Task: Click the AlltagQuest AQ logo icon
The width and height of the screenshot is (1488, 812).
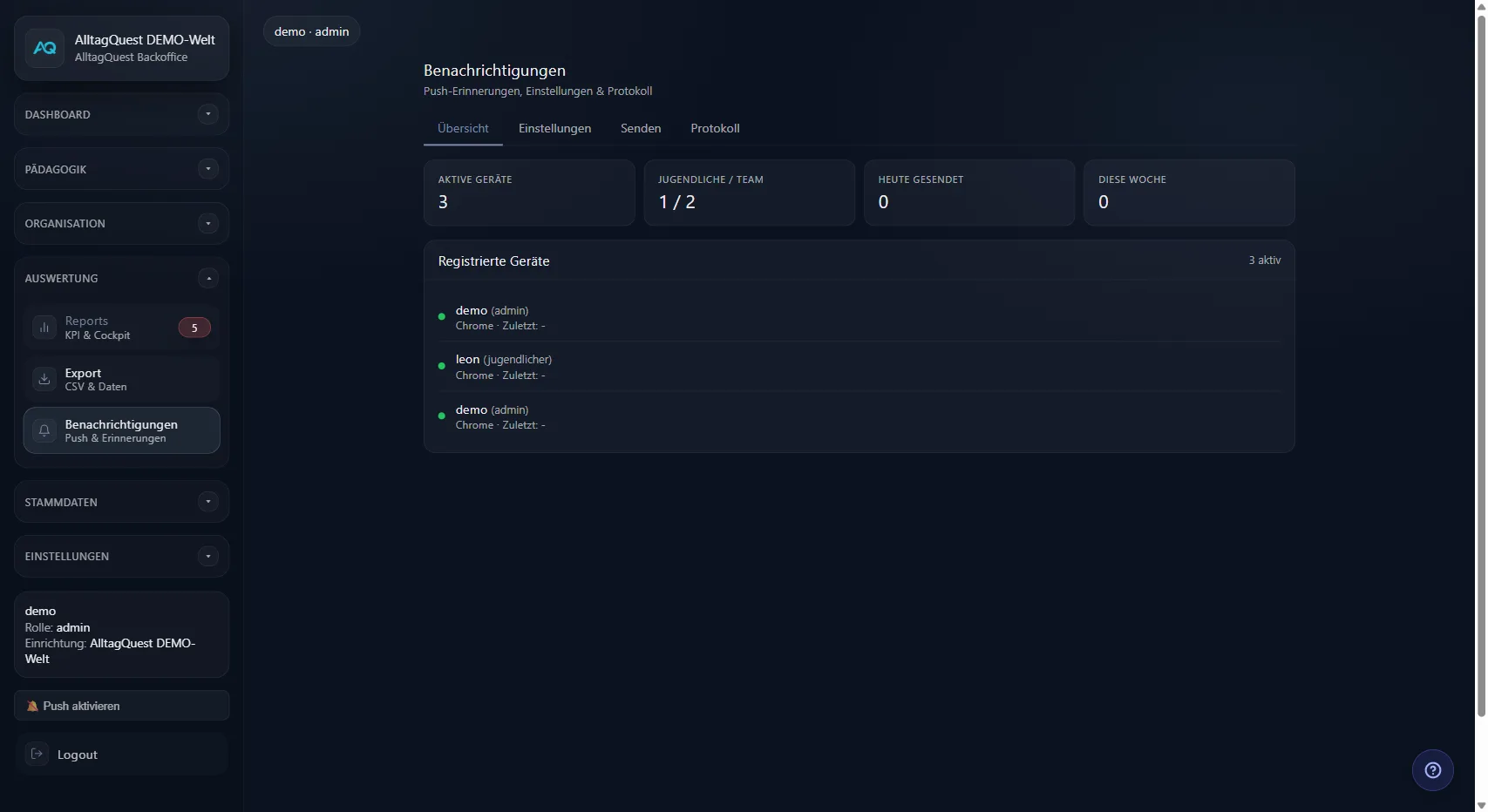Action: click(x=44, y=48)
